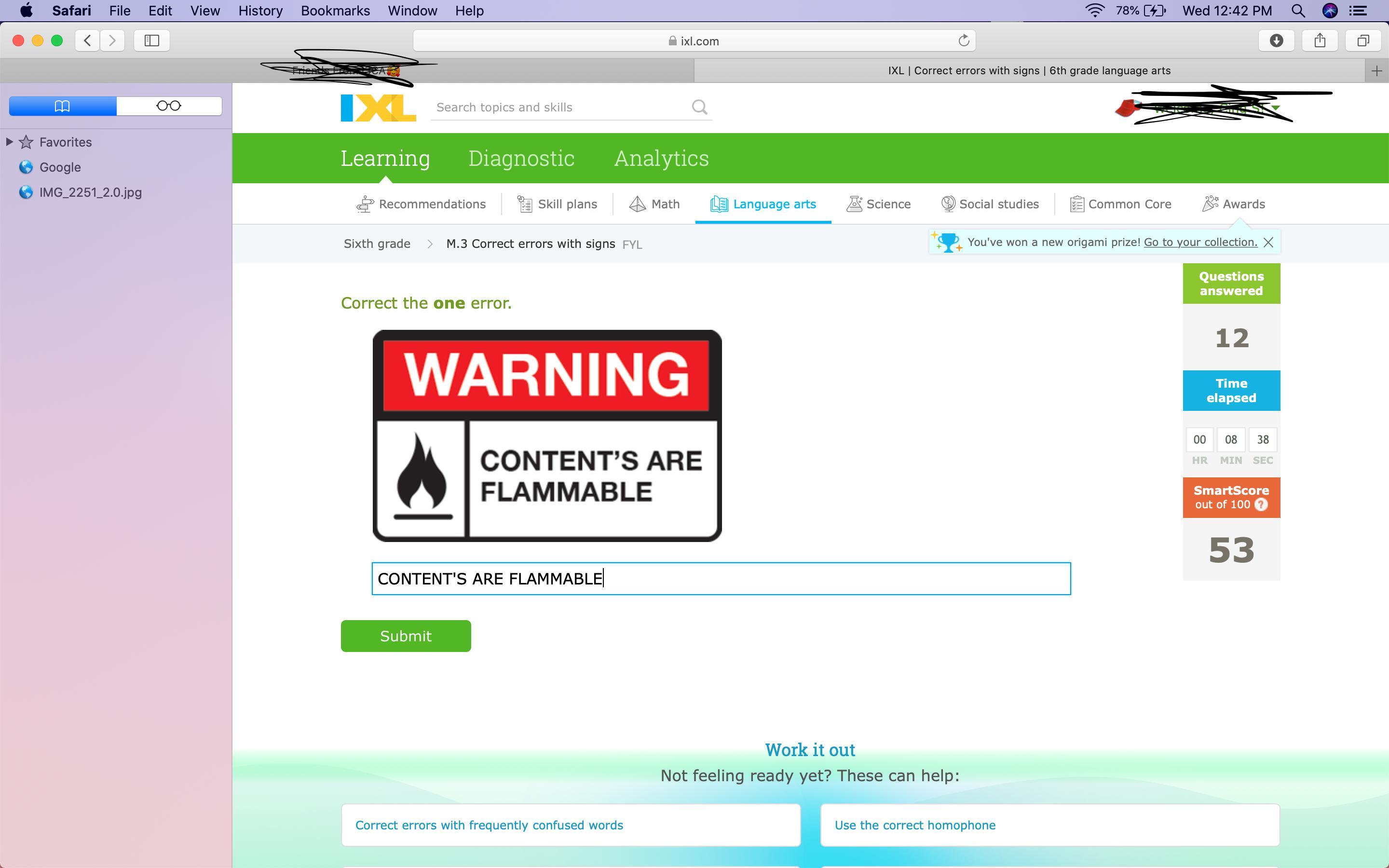This screenshot has height=868, width=1389.
Task: Switch sidebar to Reading List
Action: click(x=169, y=106)
